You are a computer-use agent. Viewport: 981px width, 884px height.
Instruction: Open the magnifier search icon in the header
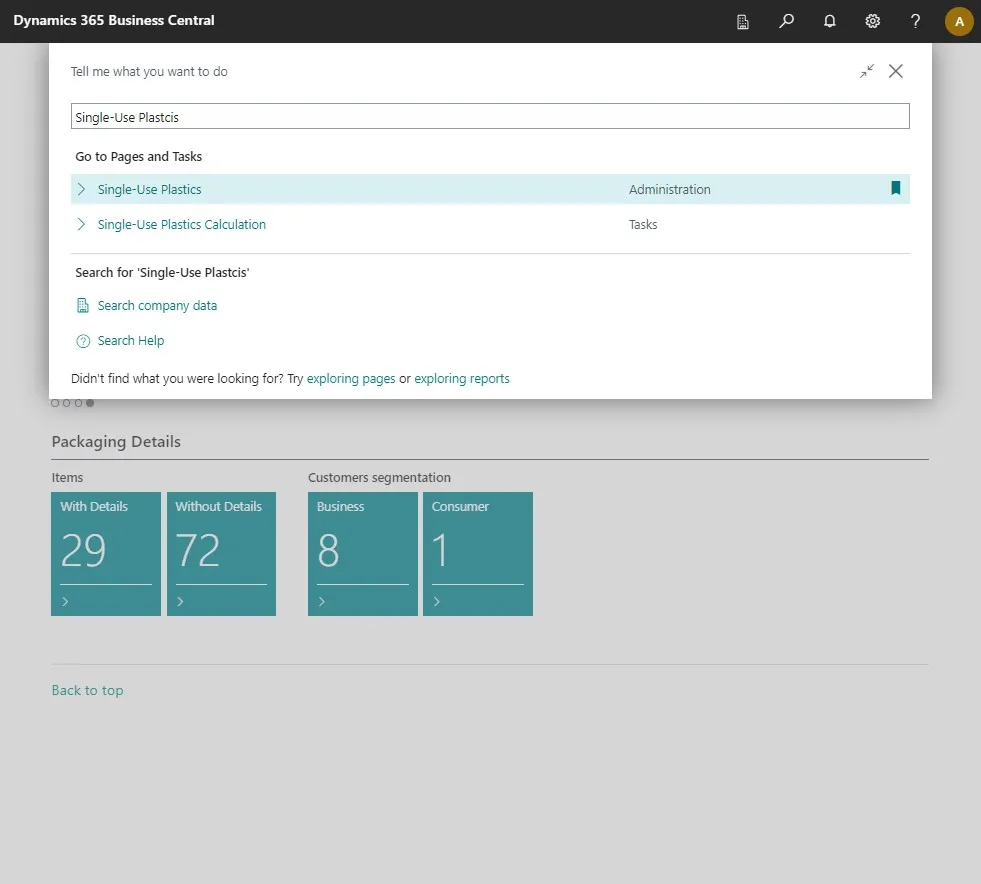tap(786, 21)
